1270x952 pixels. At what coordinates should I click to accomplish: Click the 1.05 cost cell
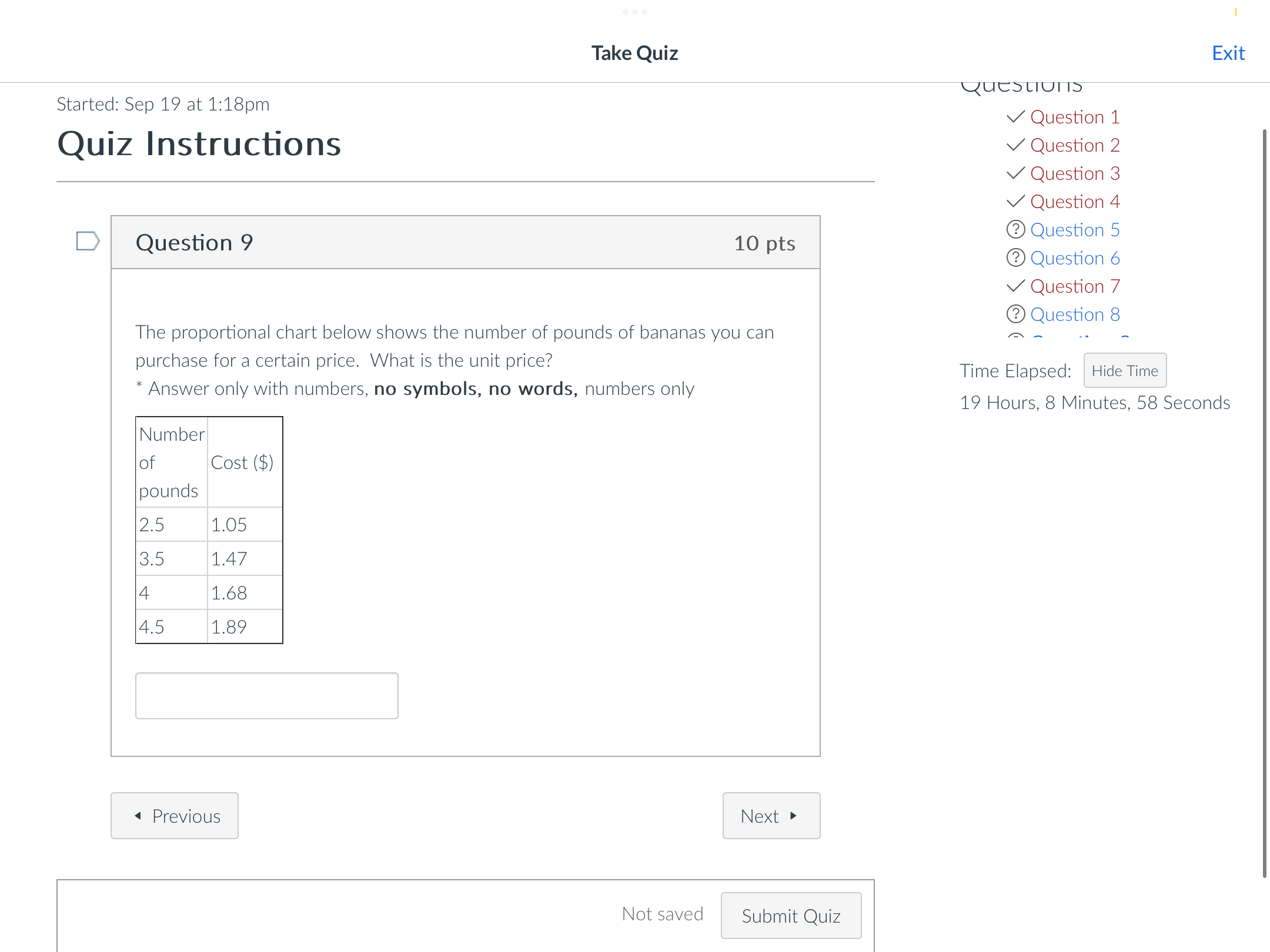tap(245, 524)
